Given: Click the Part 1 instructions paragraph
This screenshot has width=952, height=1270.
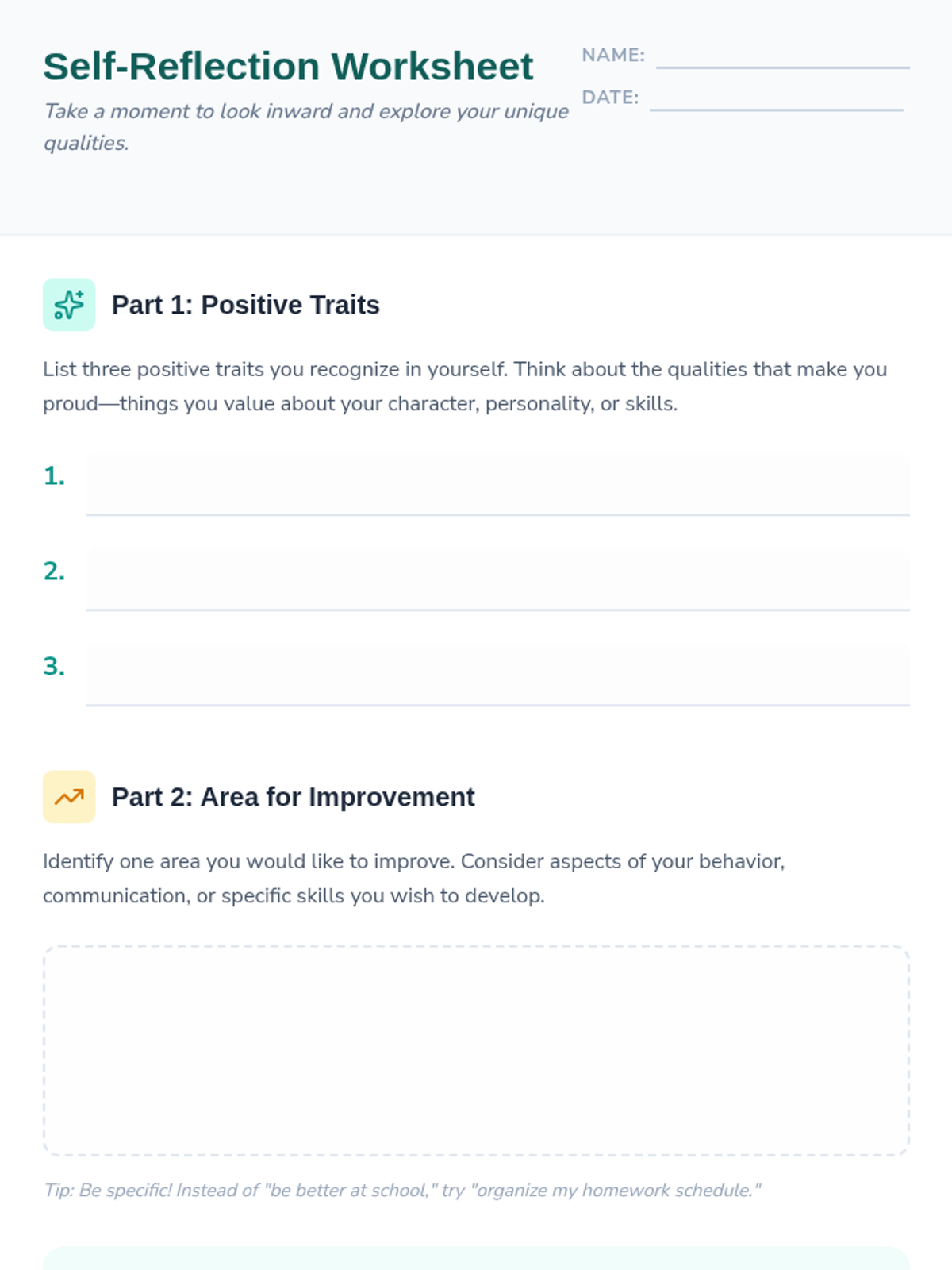Looking at the screenshot, I should click(465, 387).
